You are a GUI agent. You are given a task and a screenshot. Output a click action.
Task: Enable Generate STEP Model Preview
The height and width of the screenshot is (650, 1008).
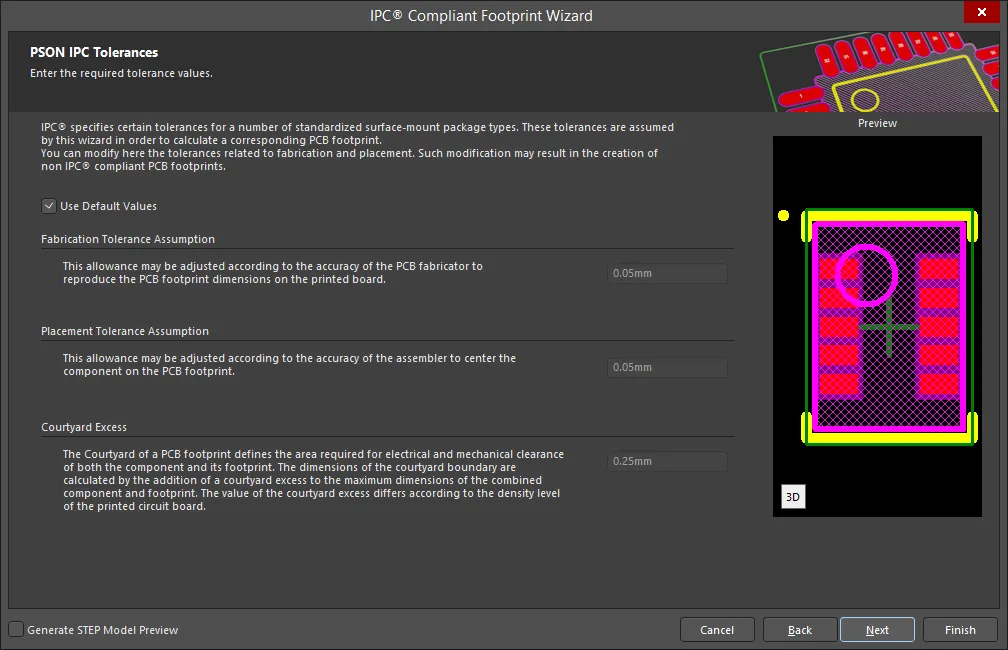tap(16, 629)
